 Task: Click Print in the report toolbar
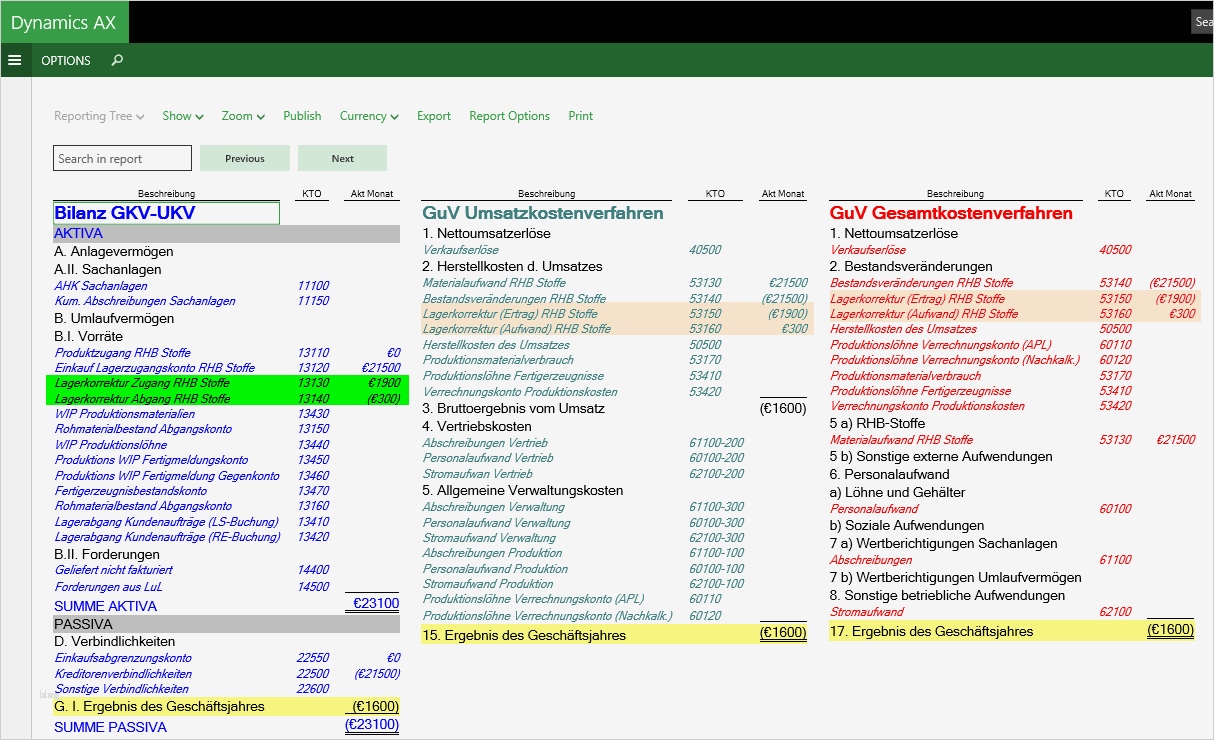[580, 116]
